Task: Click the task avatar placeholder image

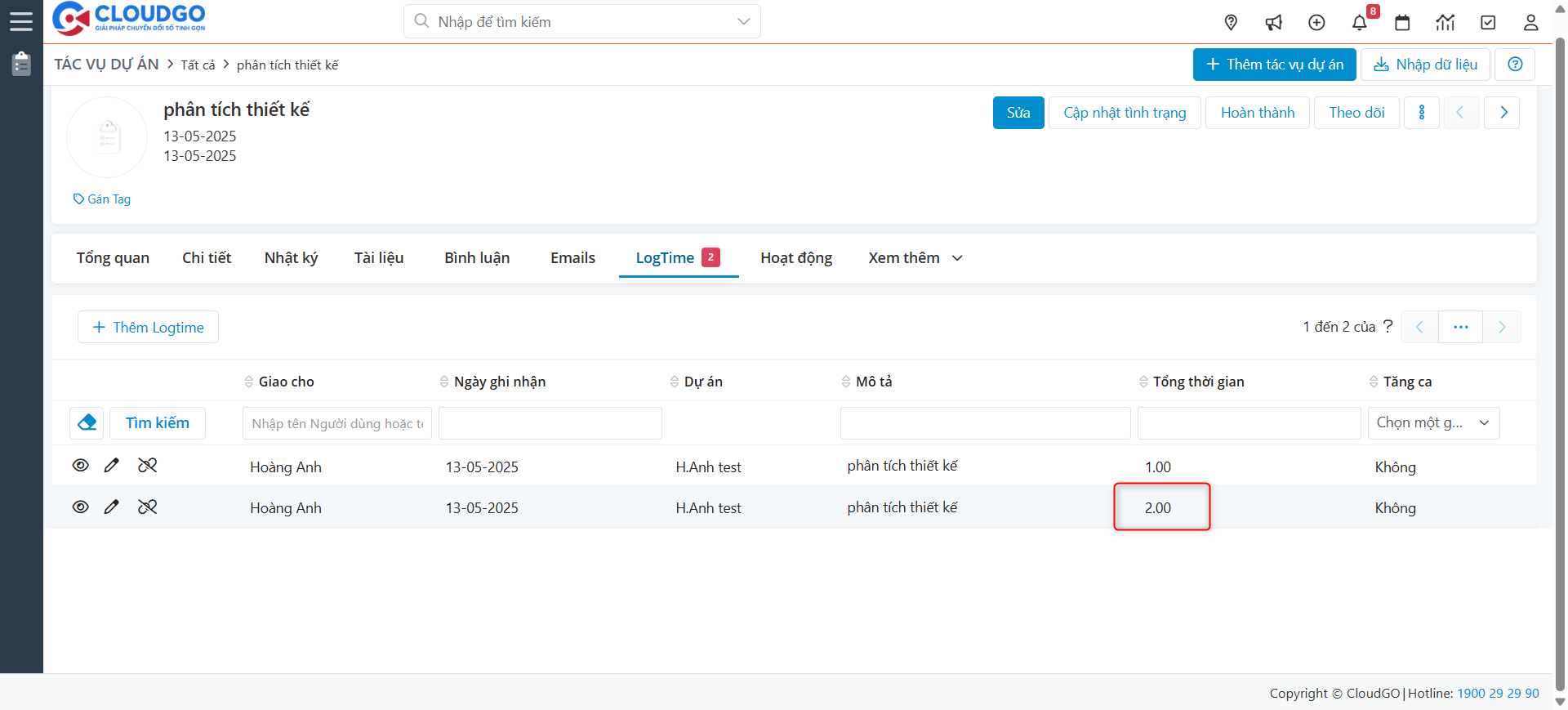Action: point(107,137)
